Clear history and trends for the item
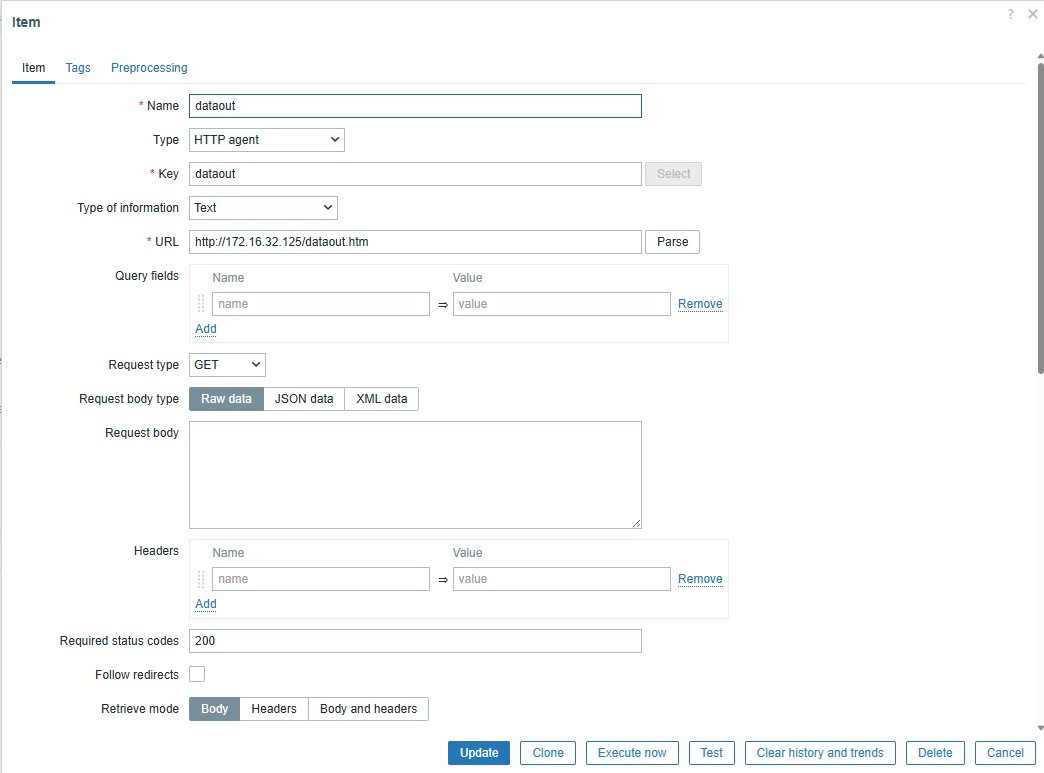The image size is (1044, 773). point(819,752)
